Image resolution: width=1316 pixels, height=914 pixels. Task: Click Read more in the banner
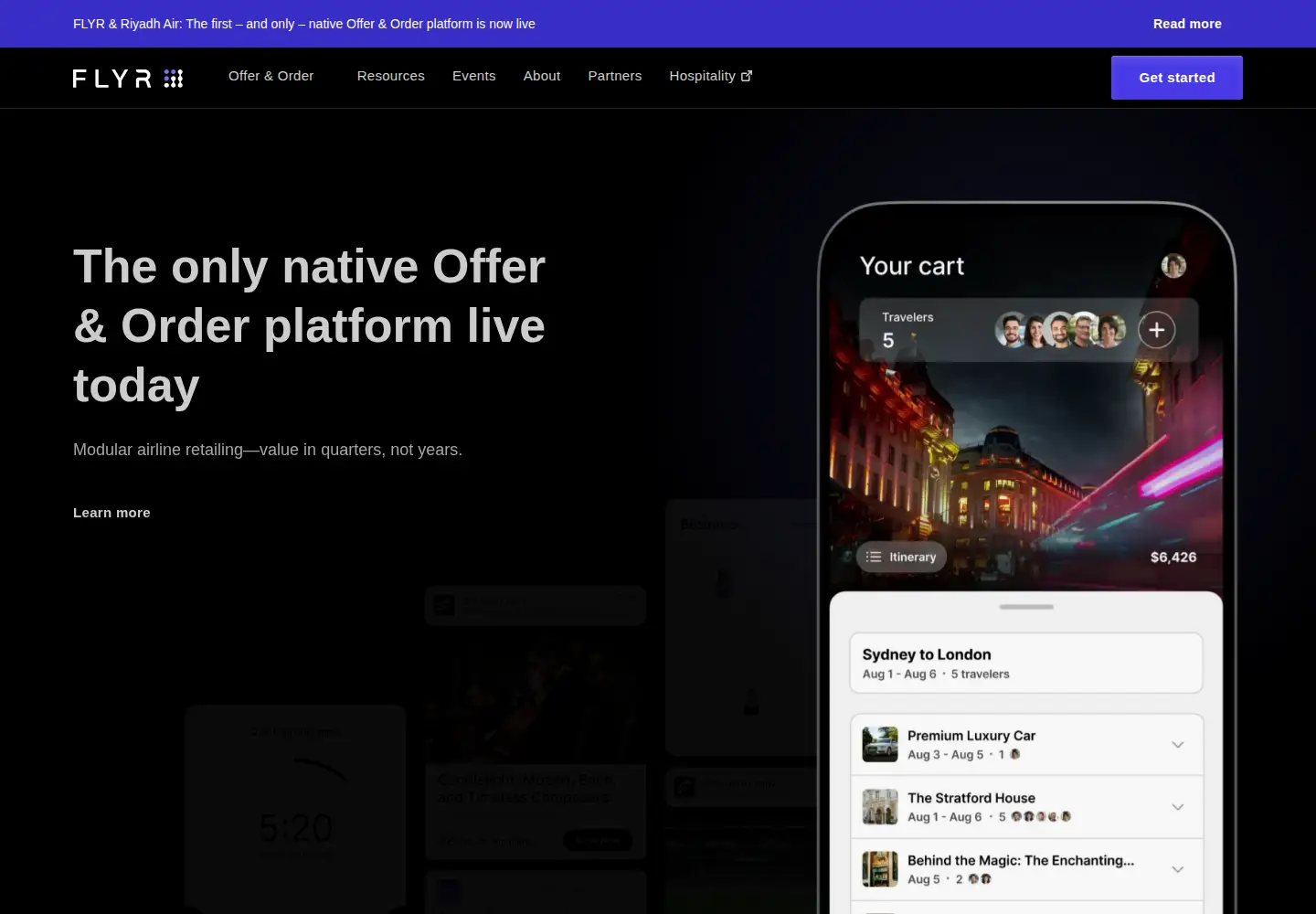pos(1187,24)
